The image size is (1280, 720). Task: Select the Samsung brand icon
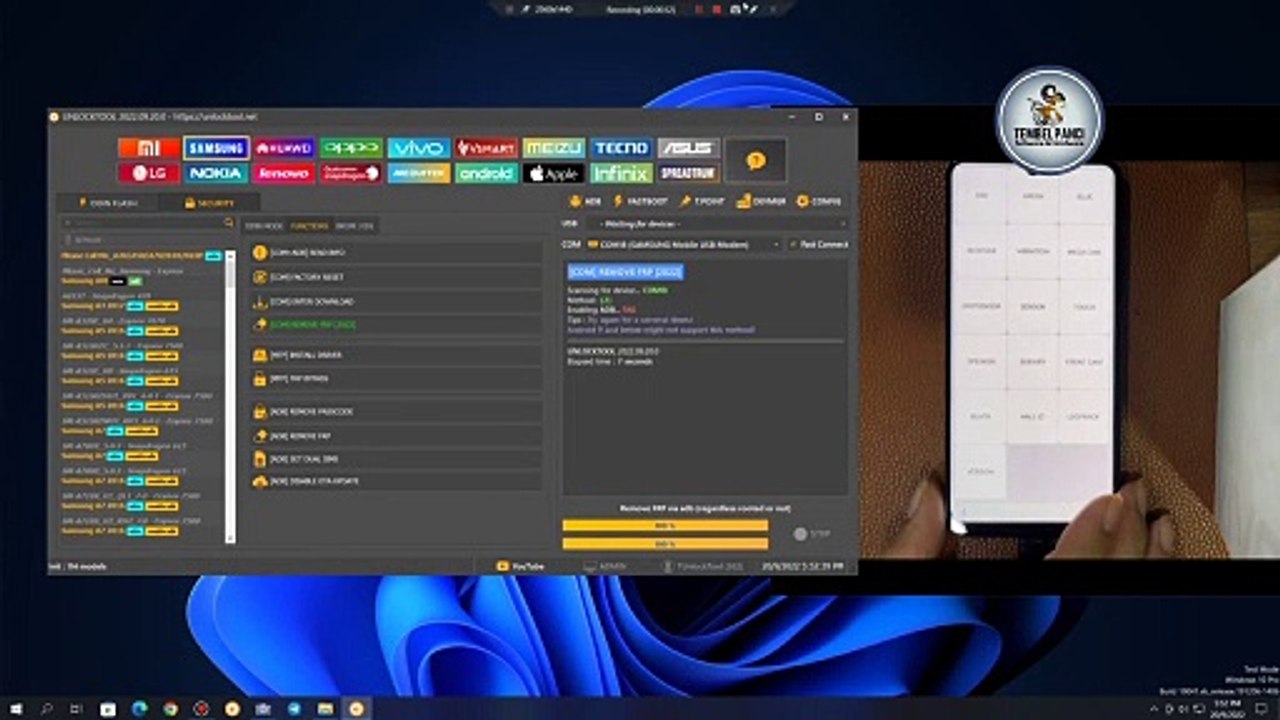[216, 148]
